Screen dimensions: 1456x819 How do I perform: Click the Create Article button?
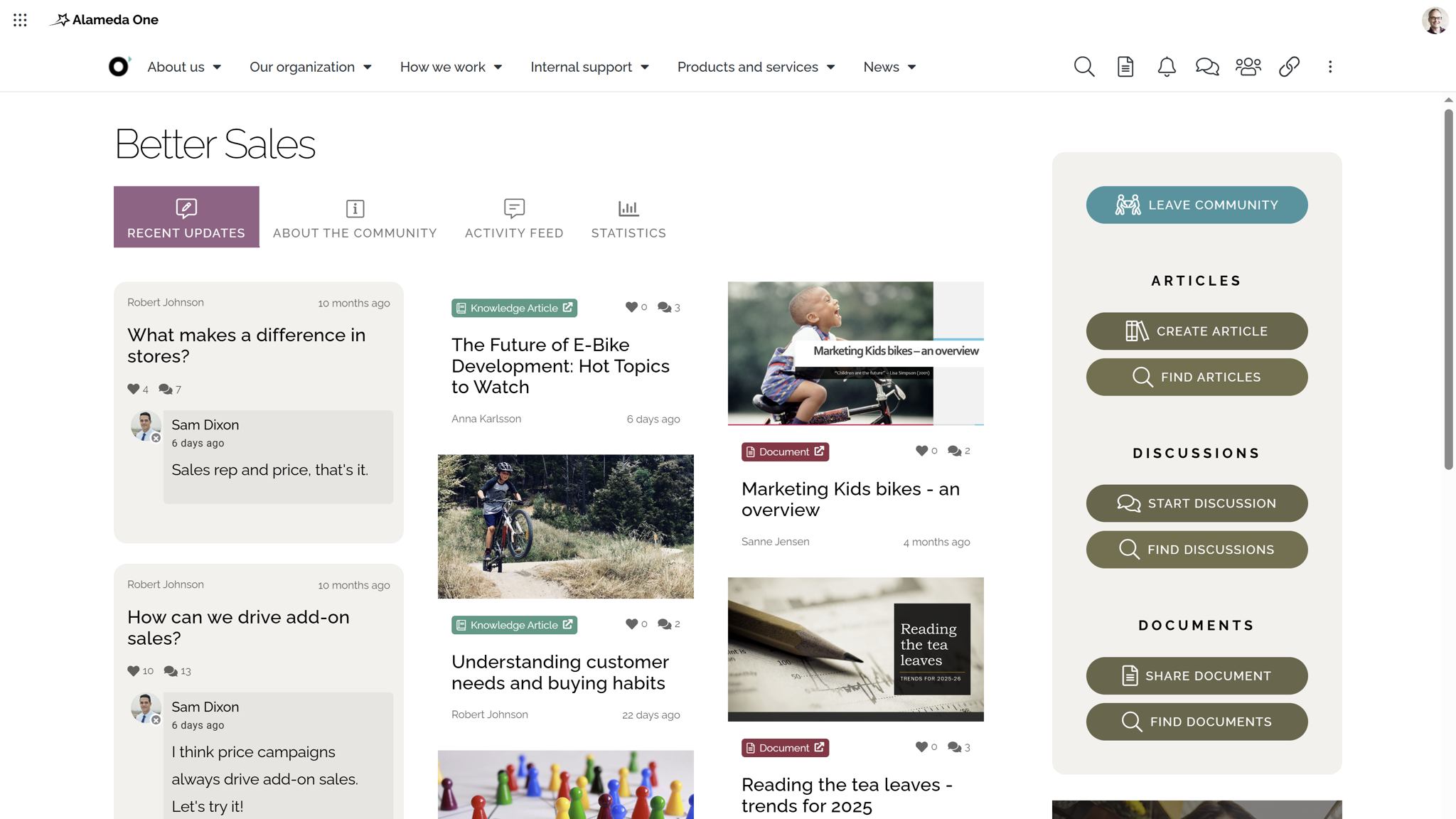[1197, 331]
